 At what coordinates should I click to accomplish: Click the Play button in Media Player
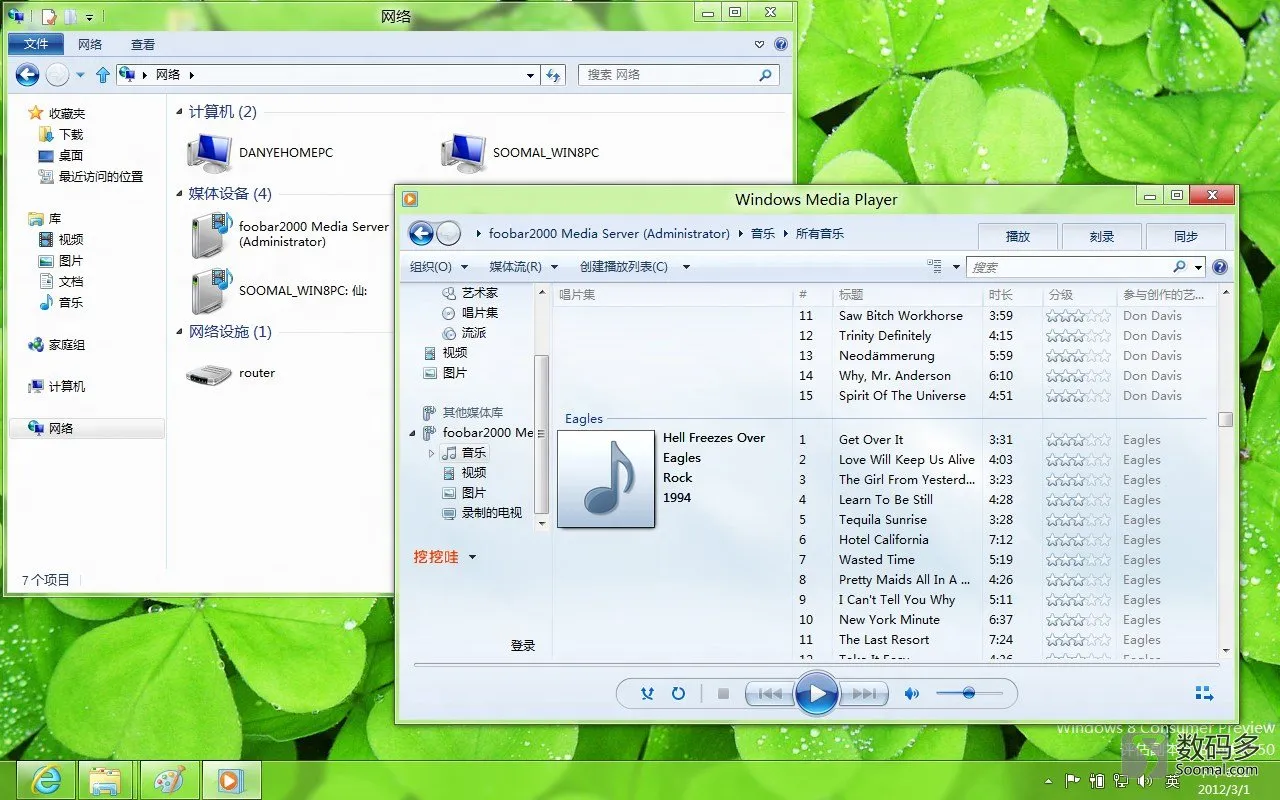[x=817, y=694]
